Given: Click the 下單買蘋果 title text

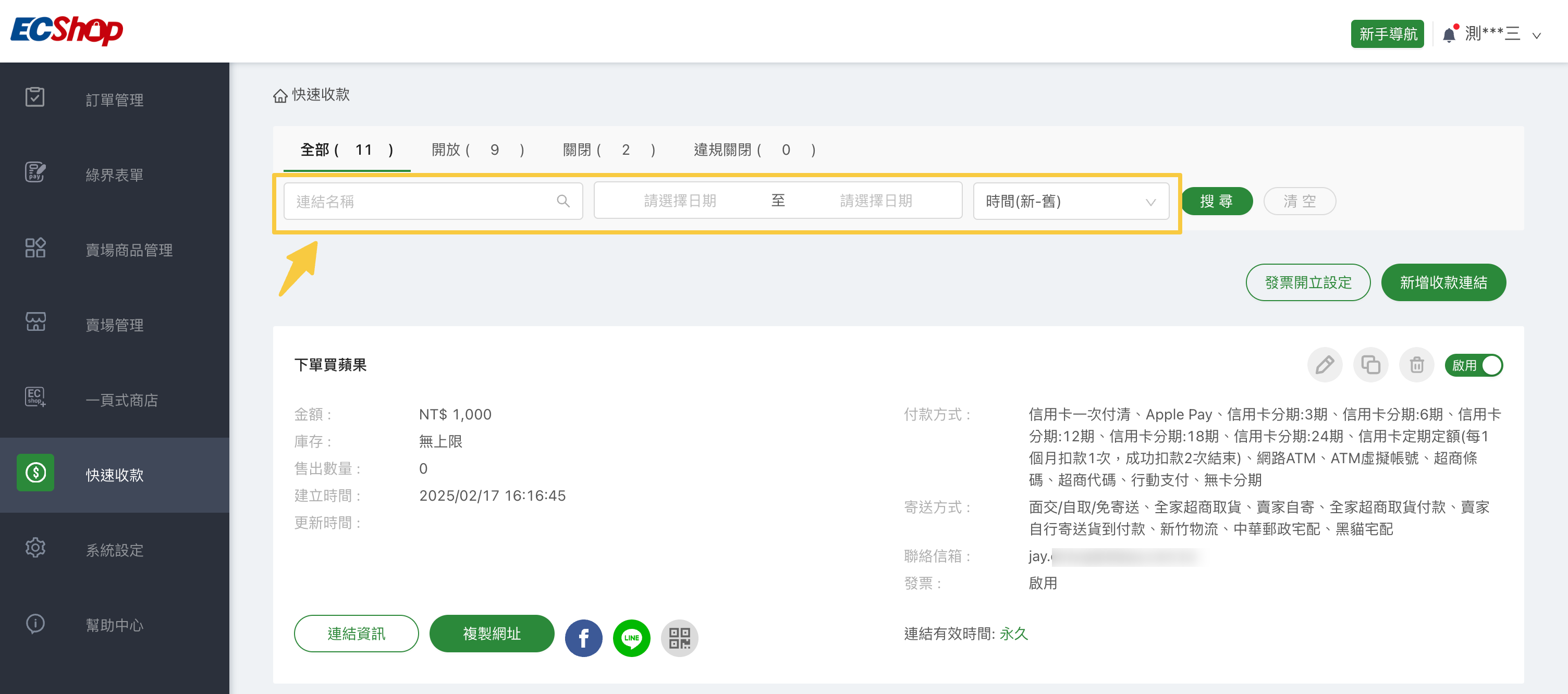Looking at the screenshot, I should [330, 366].
